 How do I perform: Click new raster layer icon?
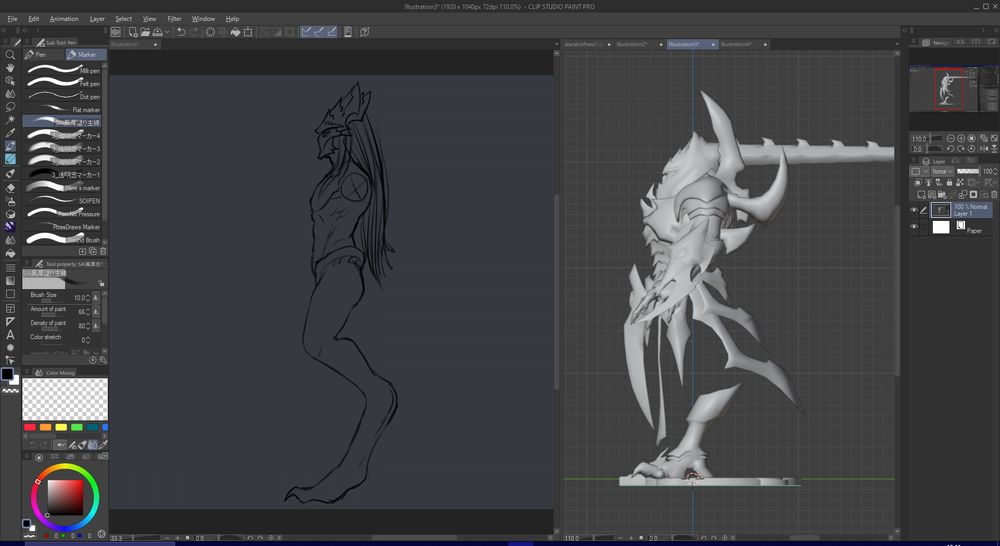[921, 195]
